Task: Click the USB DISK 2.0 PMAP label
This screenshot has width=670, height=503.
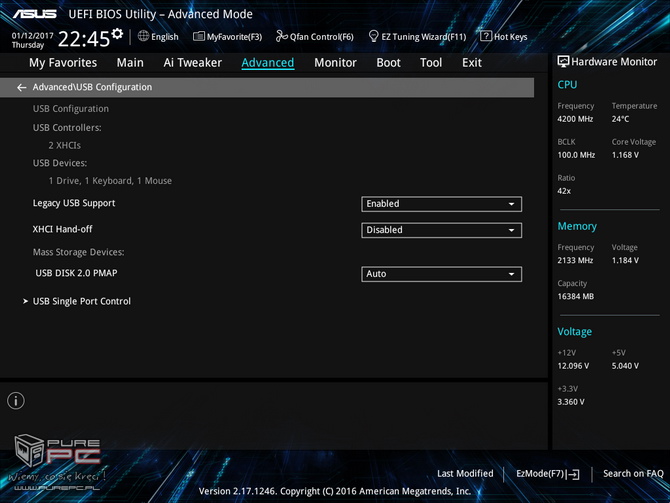Action: [x=76, y=273]
